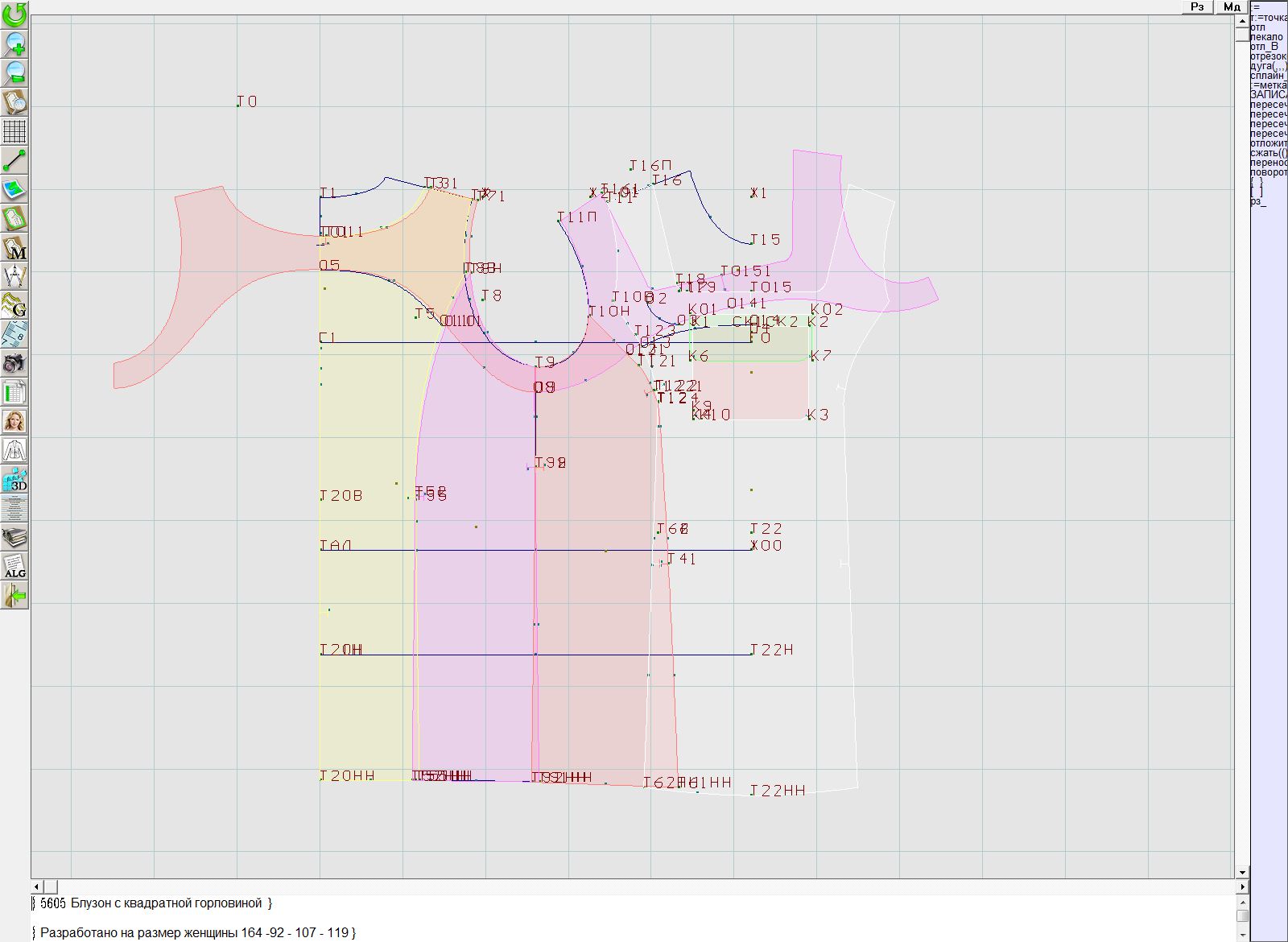
Task: Select 'сплайн' in the command list
Action: [x=1268, y=76]
